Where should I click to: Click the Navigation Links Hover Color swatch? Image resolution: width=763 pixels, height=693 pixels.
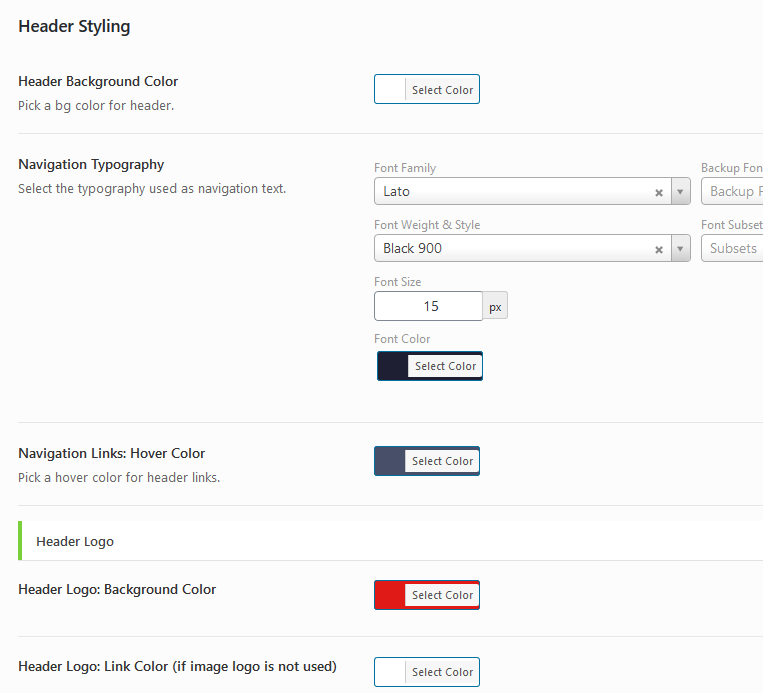click(390, 461)
